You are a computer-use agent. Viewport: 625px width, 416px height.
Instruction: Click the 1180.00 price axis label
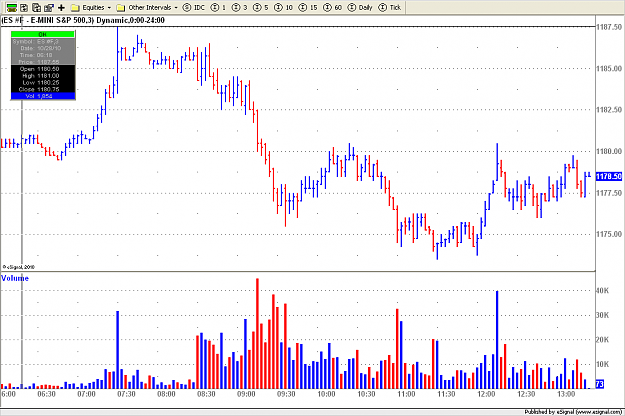pos(609,151)
